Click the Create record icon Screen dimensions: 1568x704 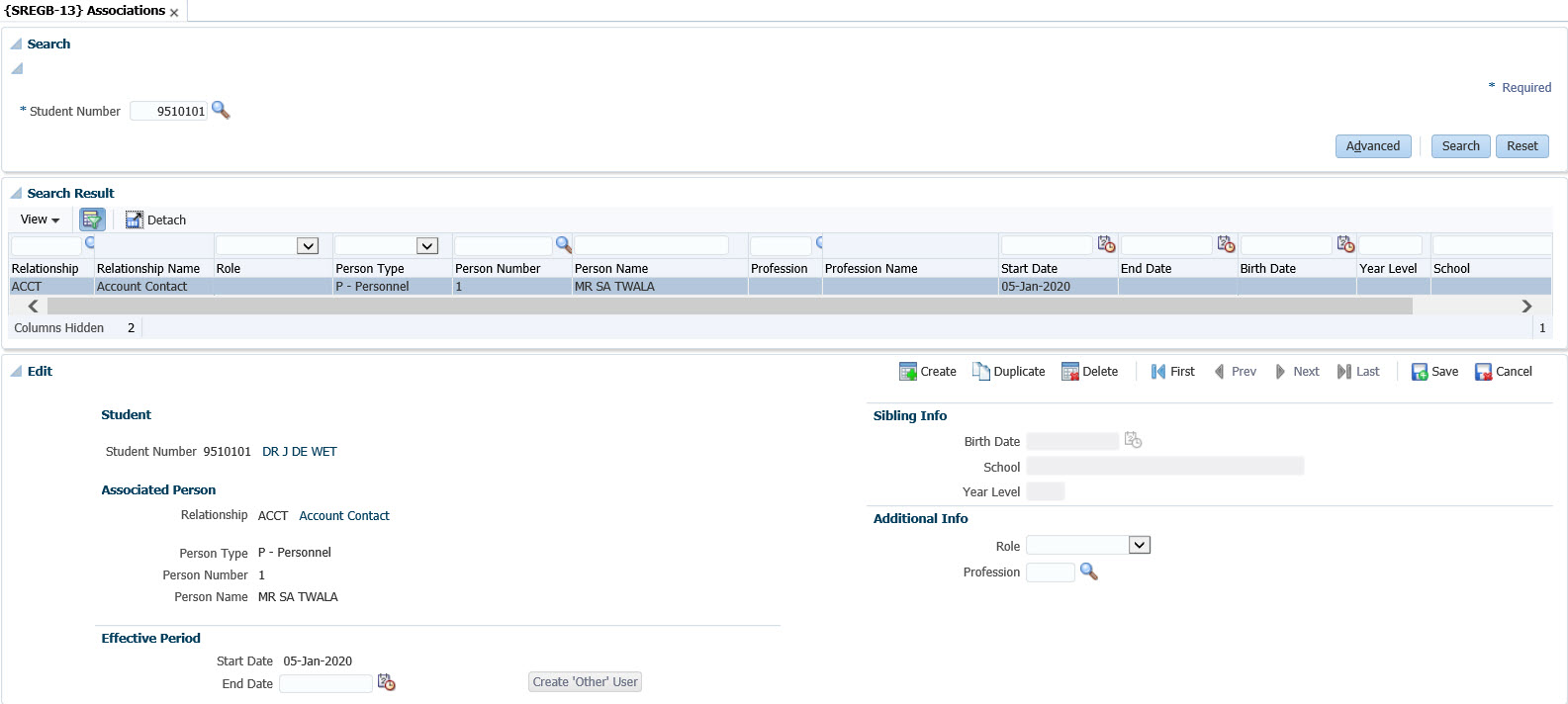coord(907,372)
